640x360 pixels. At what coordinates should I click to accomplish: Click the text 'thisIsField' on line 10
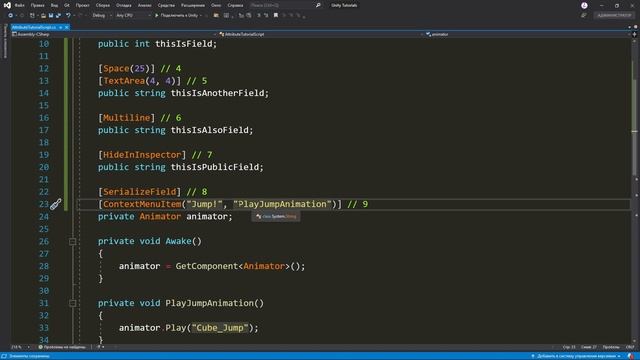[183, 44]
